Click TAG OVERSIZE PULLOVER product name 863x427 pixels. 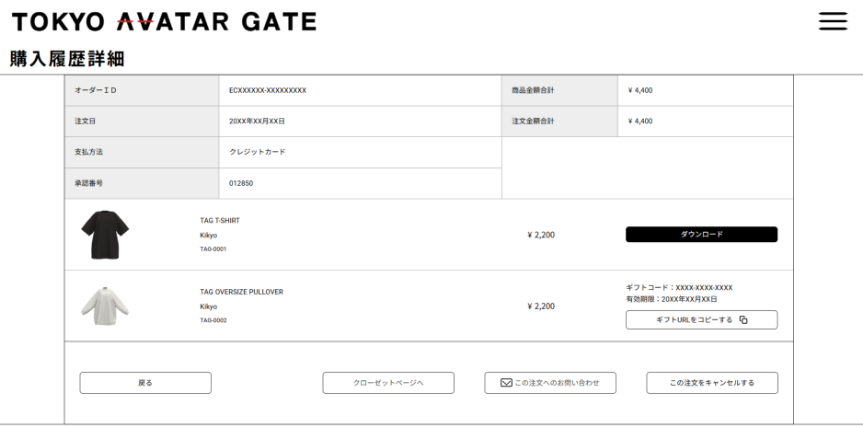pos(241,292)
